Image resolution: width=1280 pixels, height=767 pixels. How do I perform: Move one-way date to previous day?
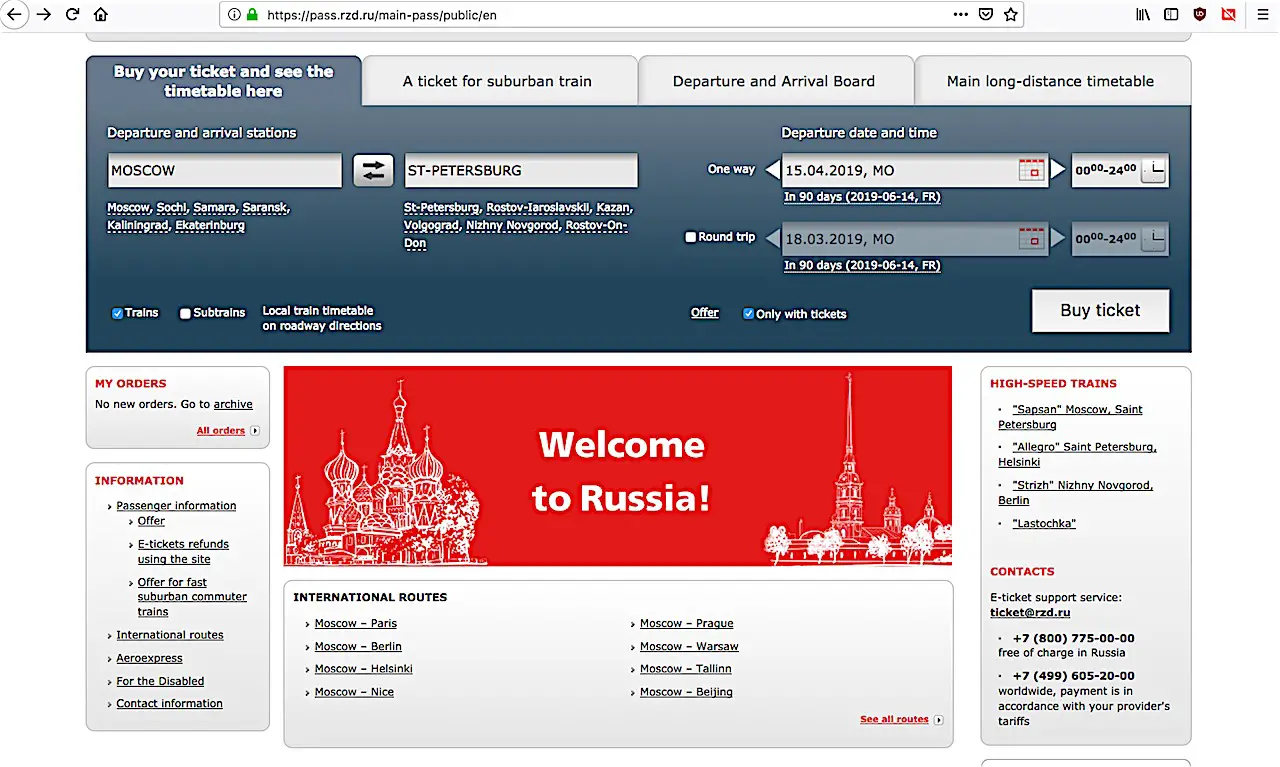pyautogui.click(x=772, y=170)
